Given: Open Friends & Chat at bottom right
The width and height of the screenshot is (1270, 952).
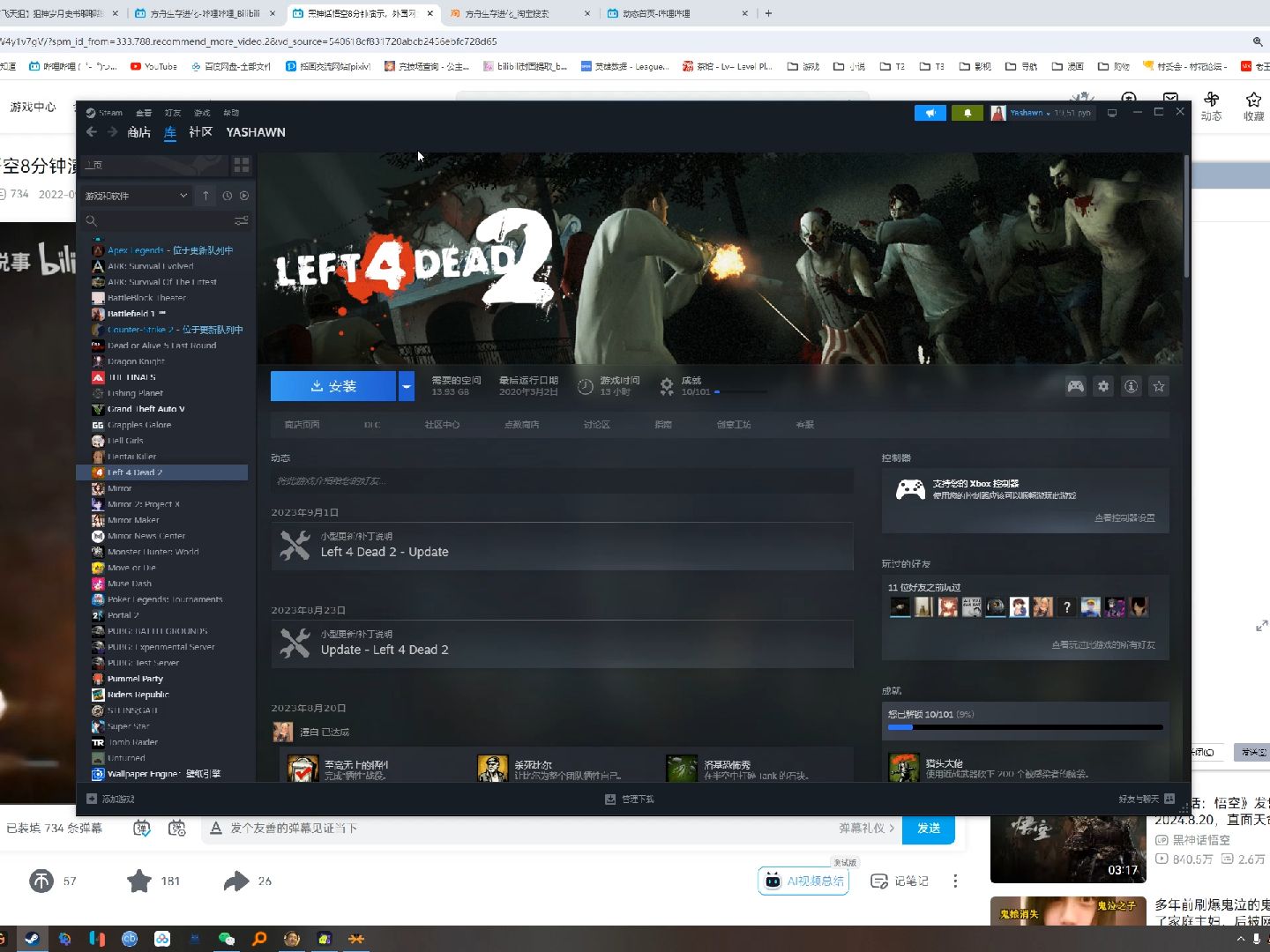Looking at the screenshot, I should tap(1147, 799).
